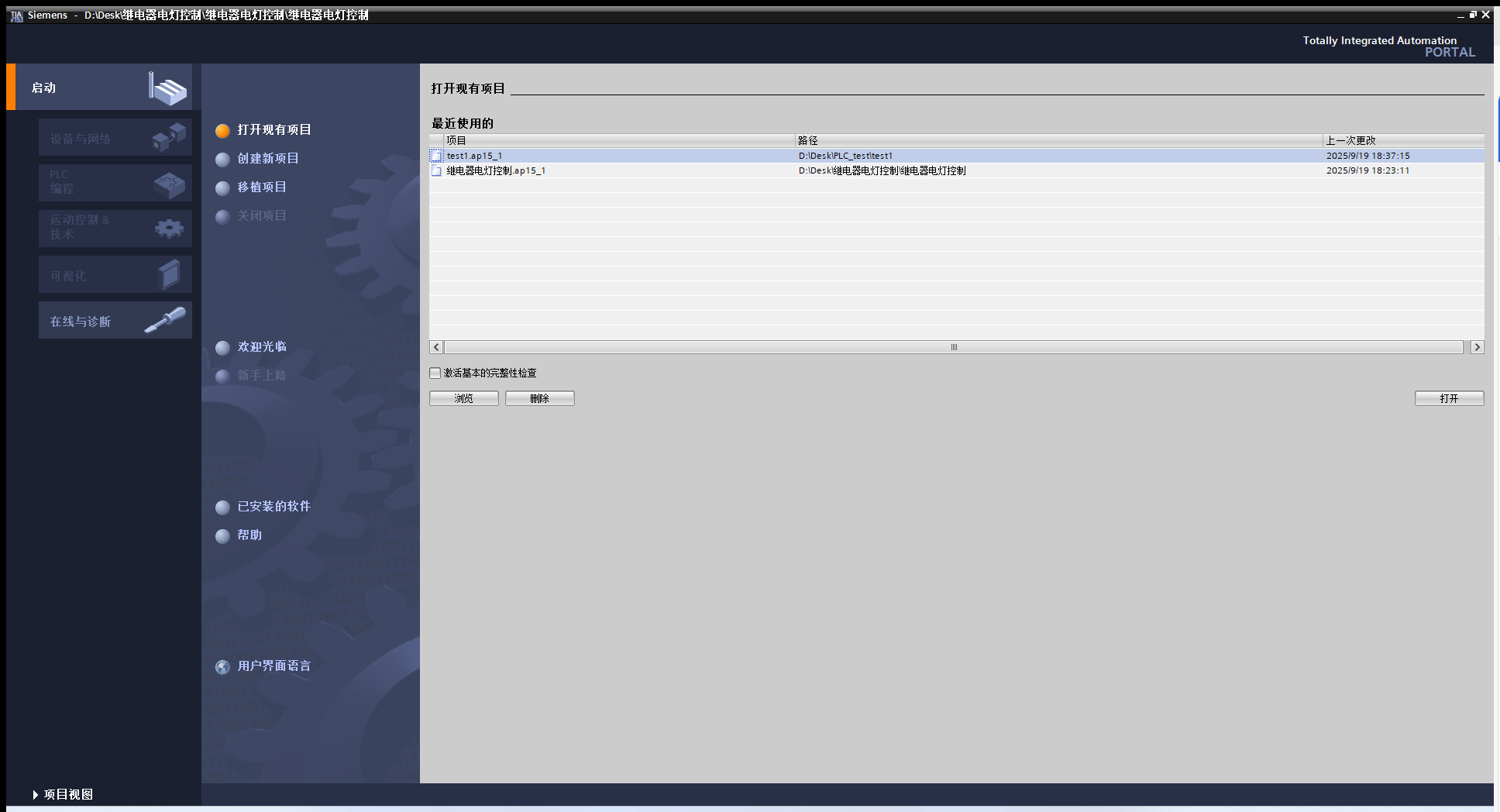Click bullet next to 创建新项目
1500x812 pixels.
[x=222, y=159]
